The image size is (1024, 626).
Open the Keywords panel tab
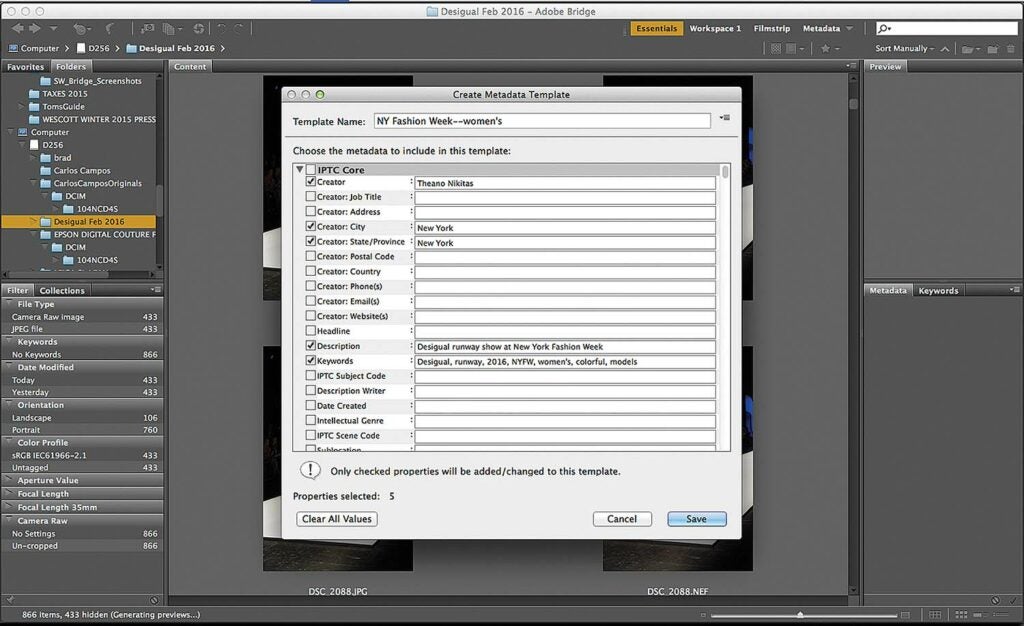click(x=938, y=290)
